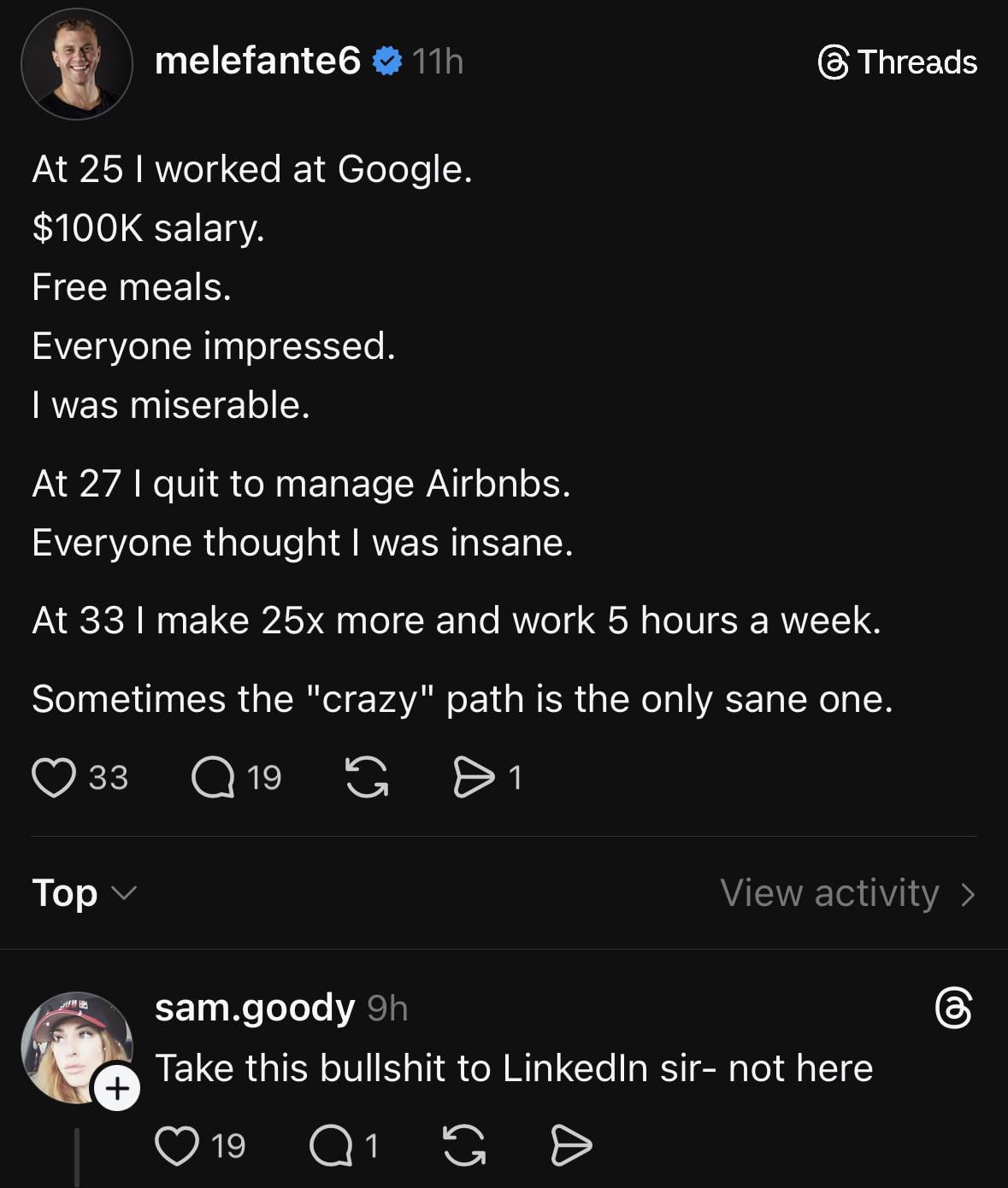Image resolution: width=1008 pixels, height=1188 pixels.
Task: Follow sam.goody with the plus badge
Action: [x=116, y=1089]
